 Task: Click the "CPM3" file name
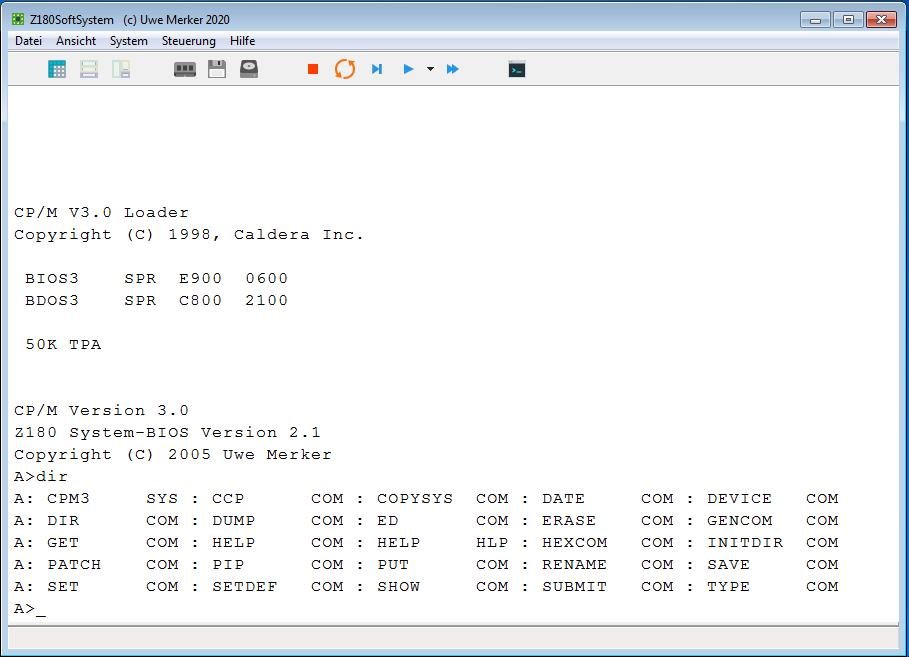click(68, 499)
